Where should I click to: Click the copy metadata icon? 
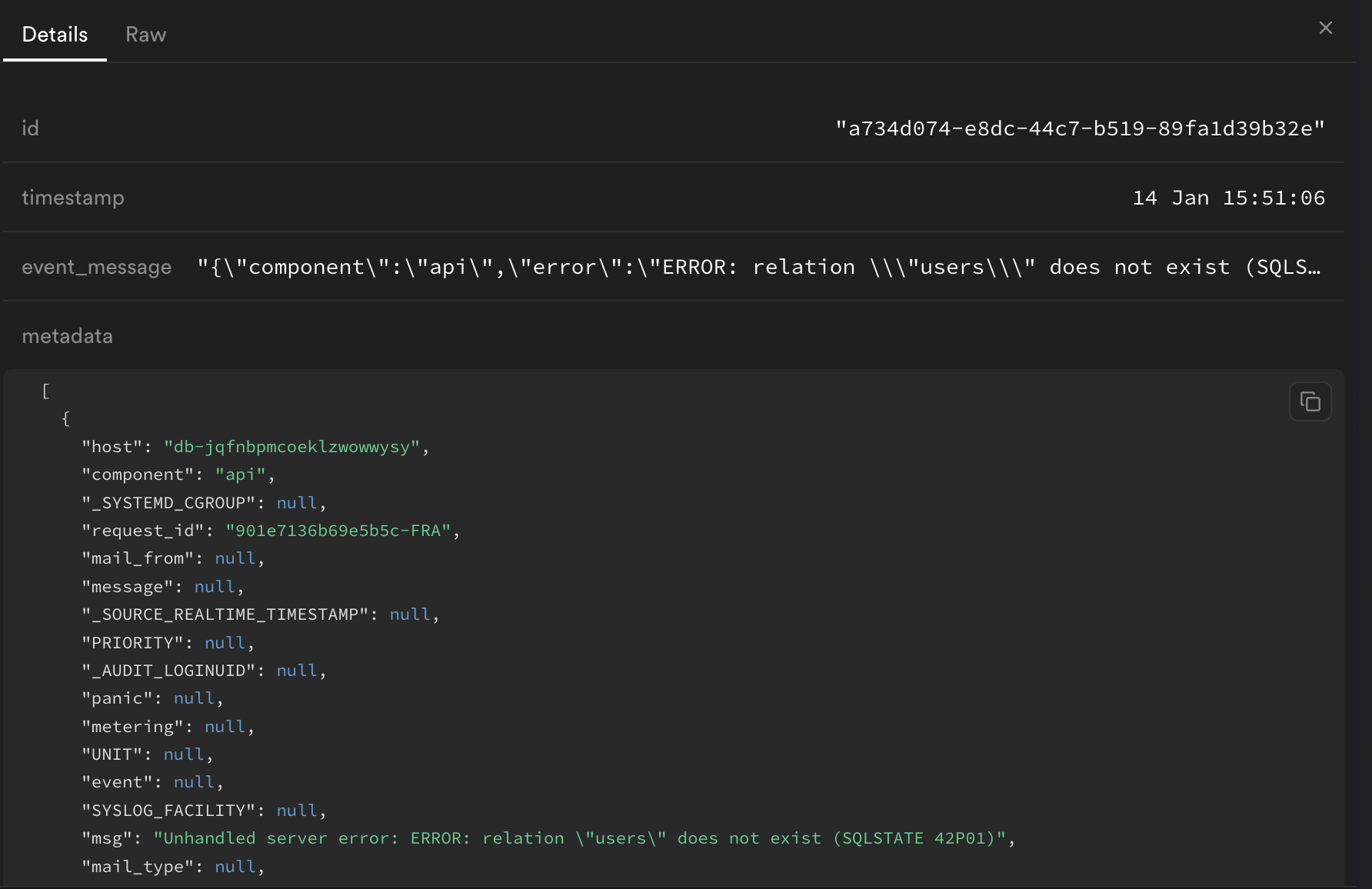pyautogui.click(x=1310, y=401)
